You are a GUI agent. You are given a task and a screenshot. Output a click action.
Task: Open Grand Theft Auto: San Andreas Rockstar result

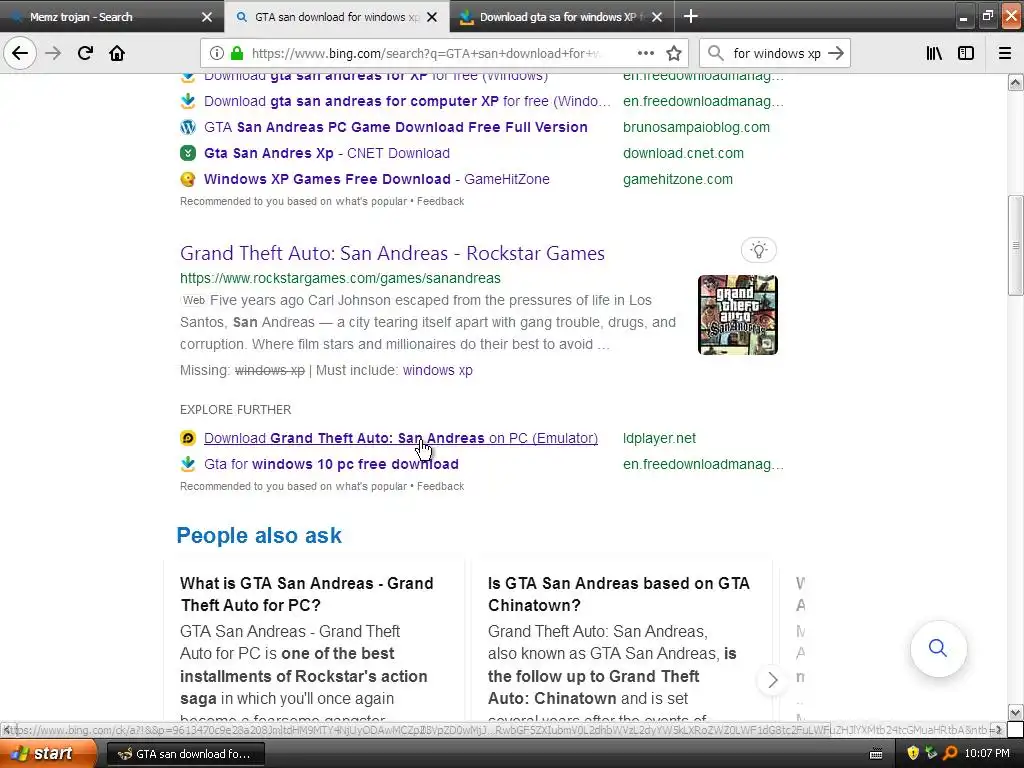(x=392, y=253)
